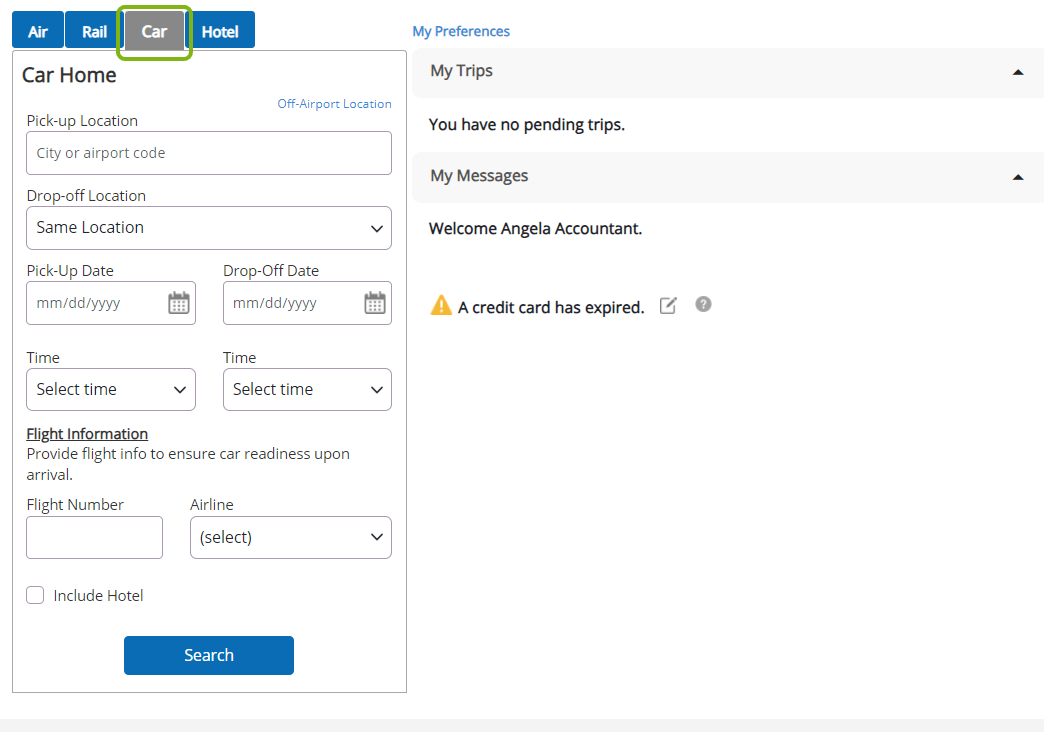Select the highlighted Car tab
This screenshot has width=1044, height=732.
tap(154, 30)
